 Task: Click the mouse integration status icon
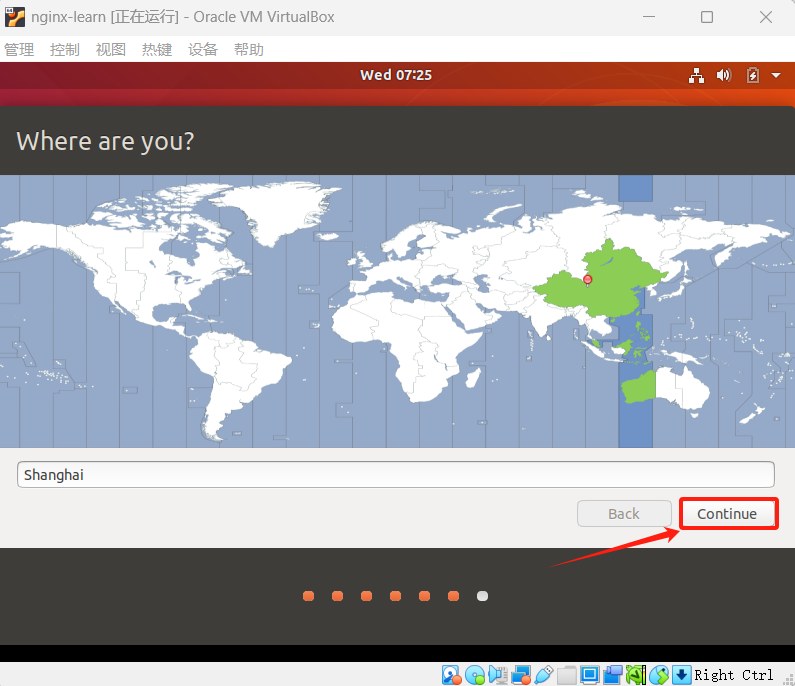tap(659, 675)
